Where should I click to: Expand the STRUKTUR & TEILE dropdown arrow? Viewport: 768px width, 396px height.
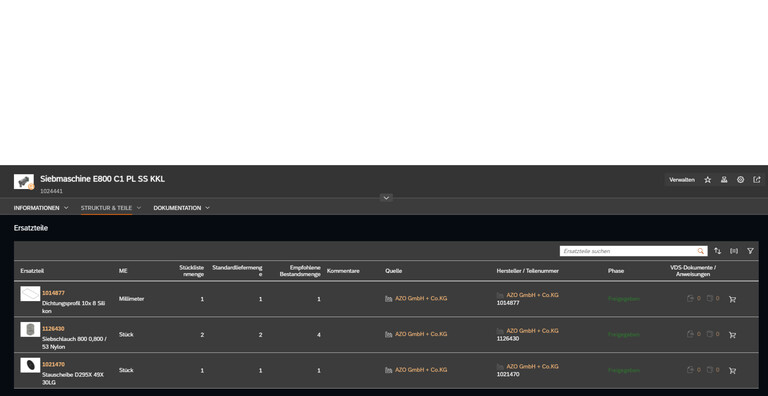pyautogui.click(x=139, y=208)
